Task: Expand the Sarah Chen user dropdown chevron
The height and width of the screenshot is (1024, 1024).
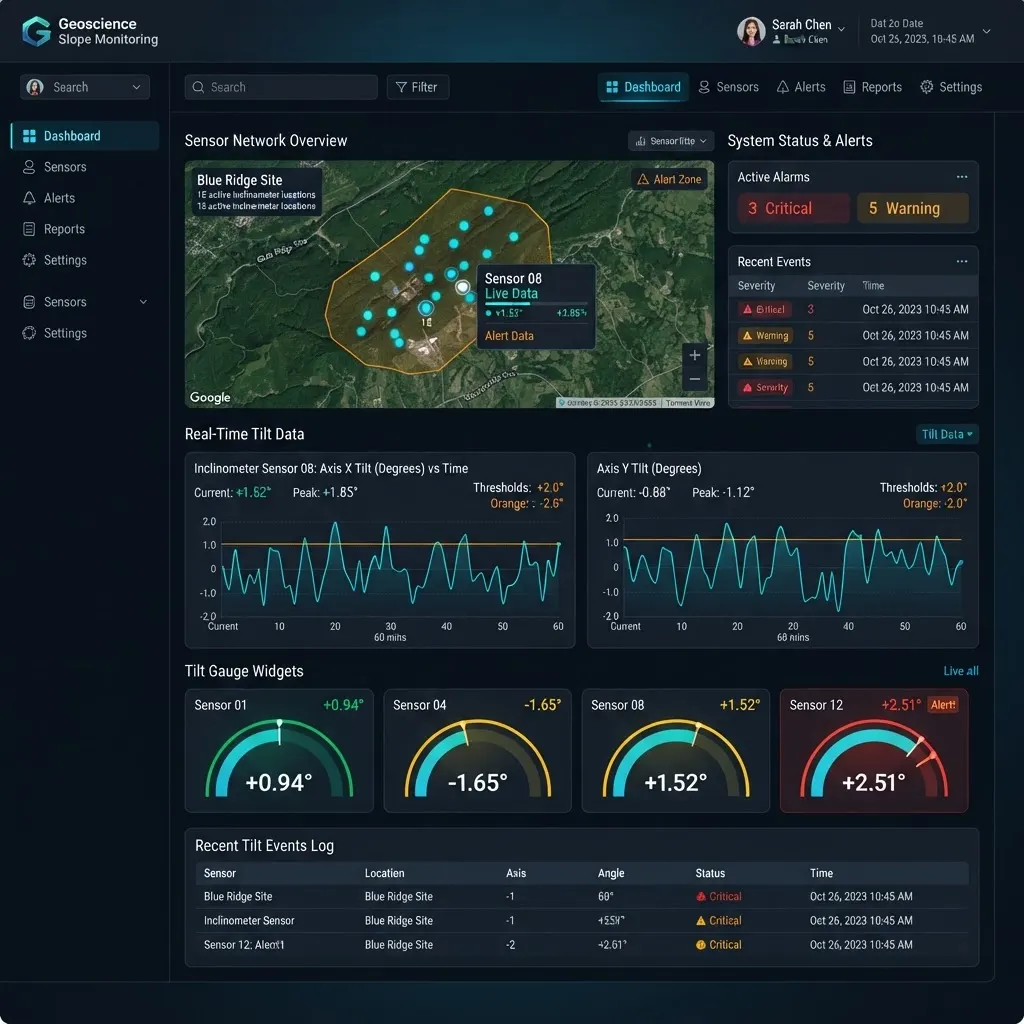Action: pyautogui.click(x=841, y=29)
